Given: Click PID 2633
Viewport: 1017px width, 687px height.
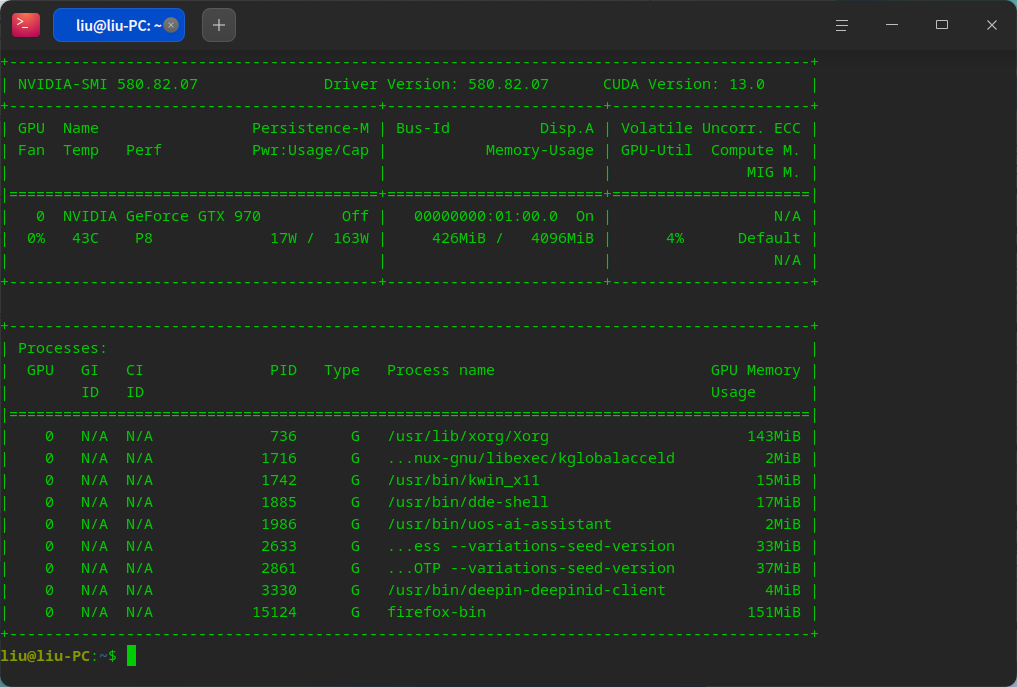Looking at the screenshot, I should pos(279,546).
